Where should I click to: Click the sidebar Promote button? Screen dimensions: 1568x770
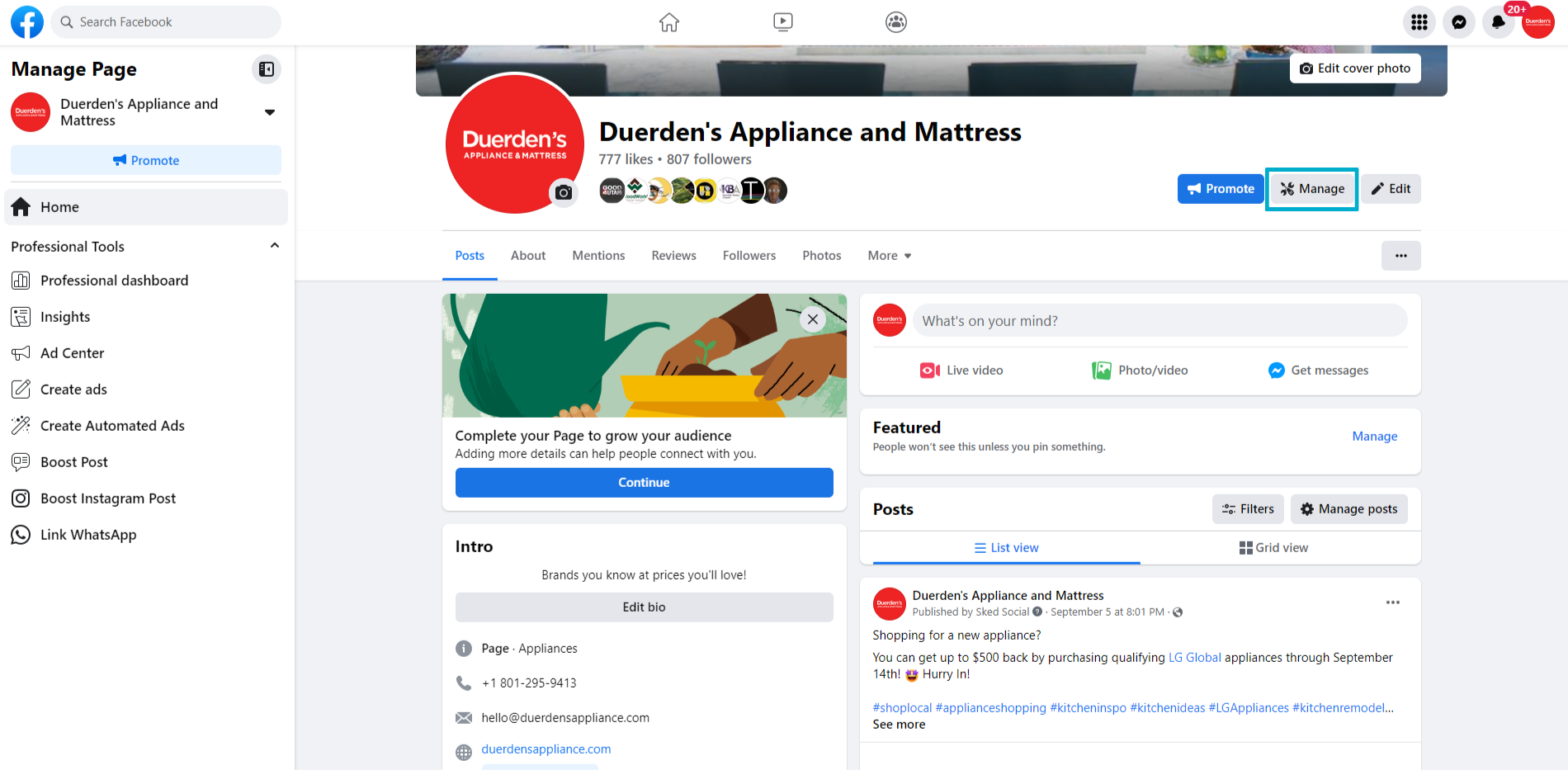click(146, 160)
